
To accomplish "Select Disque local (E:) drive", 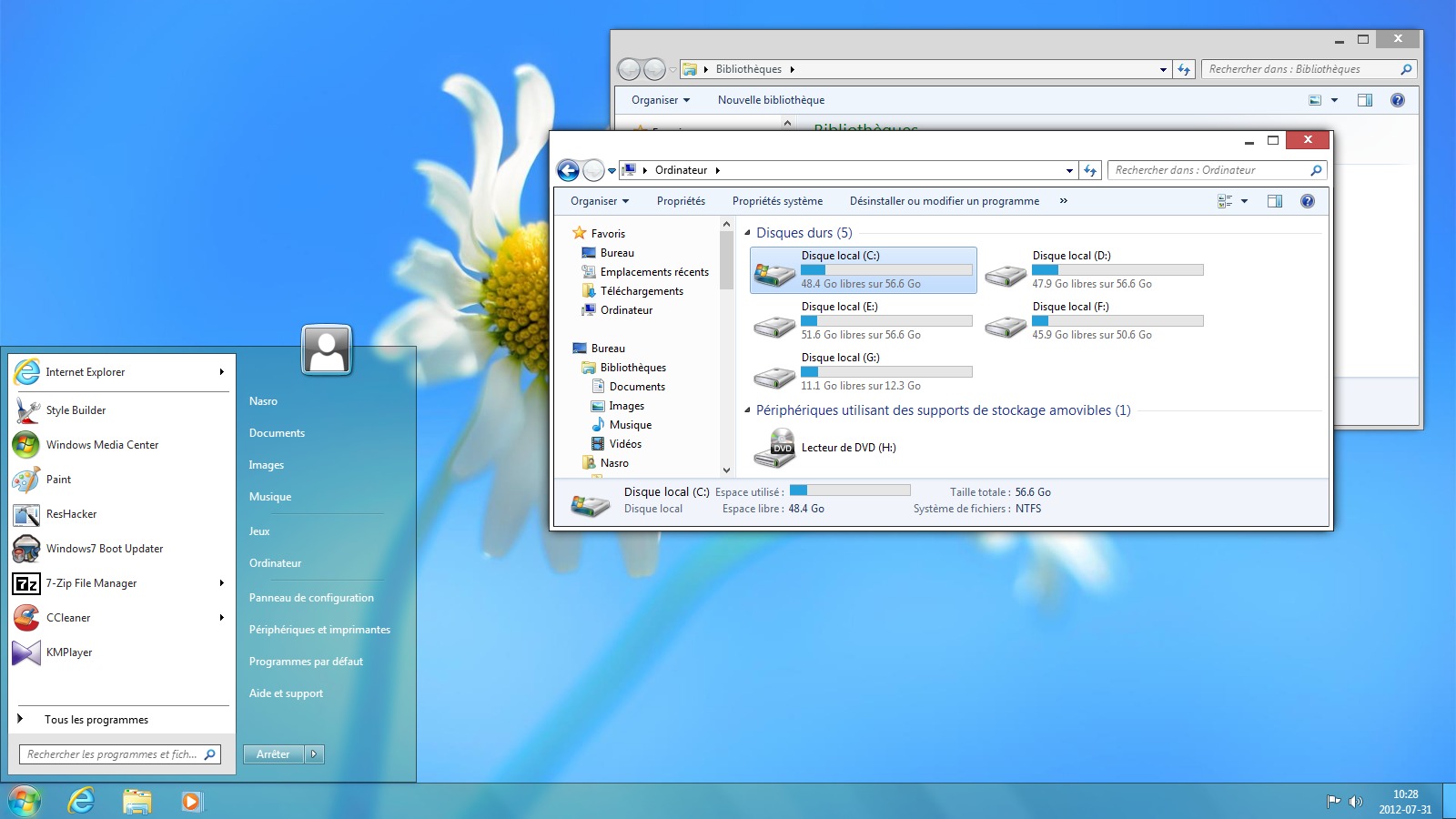I will pos(864,321).
